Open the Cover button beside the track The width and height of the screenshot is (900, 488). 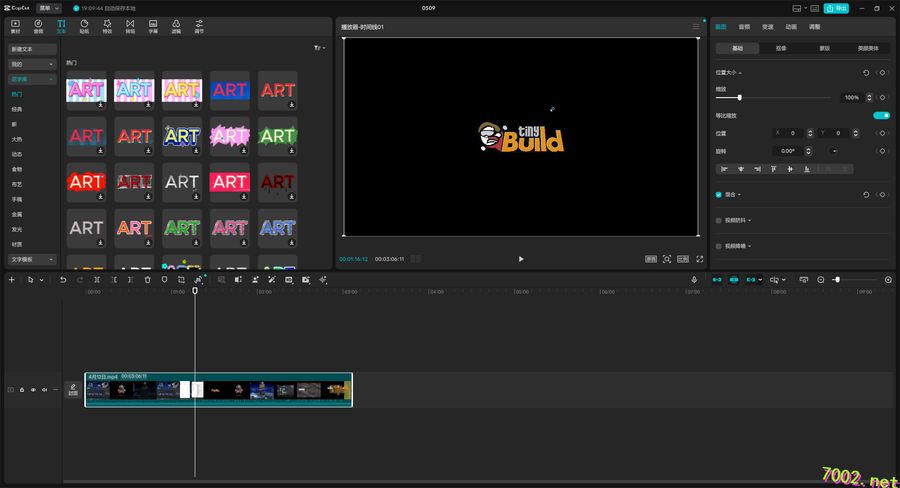(73, 390)
